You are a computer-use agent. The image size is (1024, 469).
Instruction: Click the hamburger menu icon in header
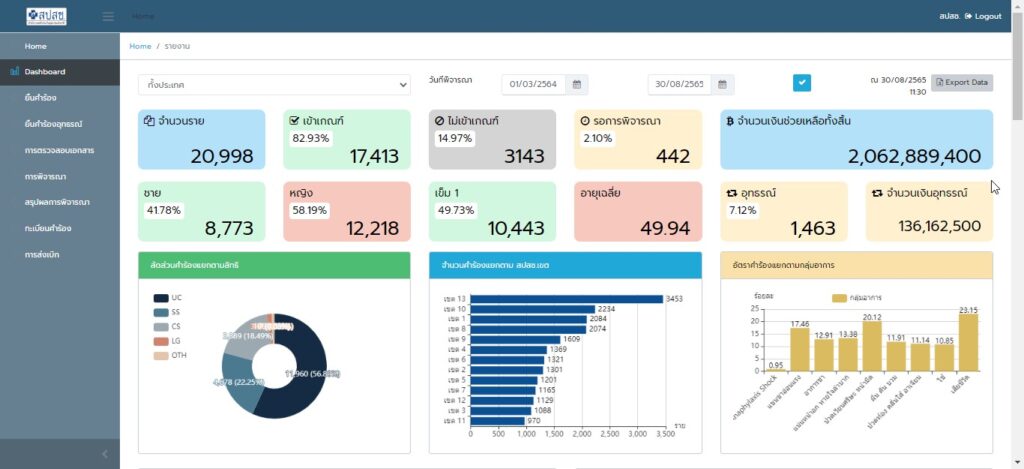tap(108, 16)
